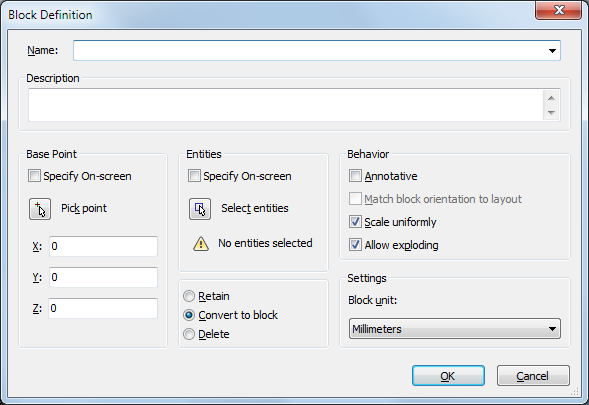This screenshot has width=589, height=405.
Task: Click the Pick point icon button
Action: coord(40,209)
